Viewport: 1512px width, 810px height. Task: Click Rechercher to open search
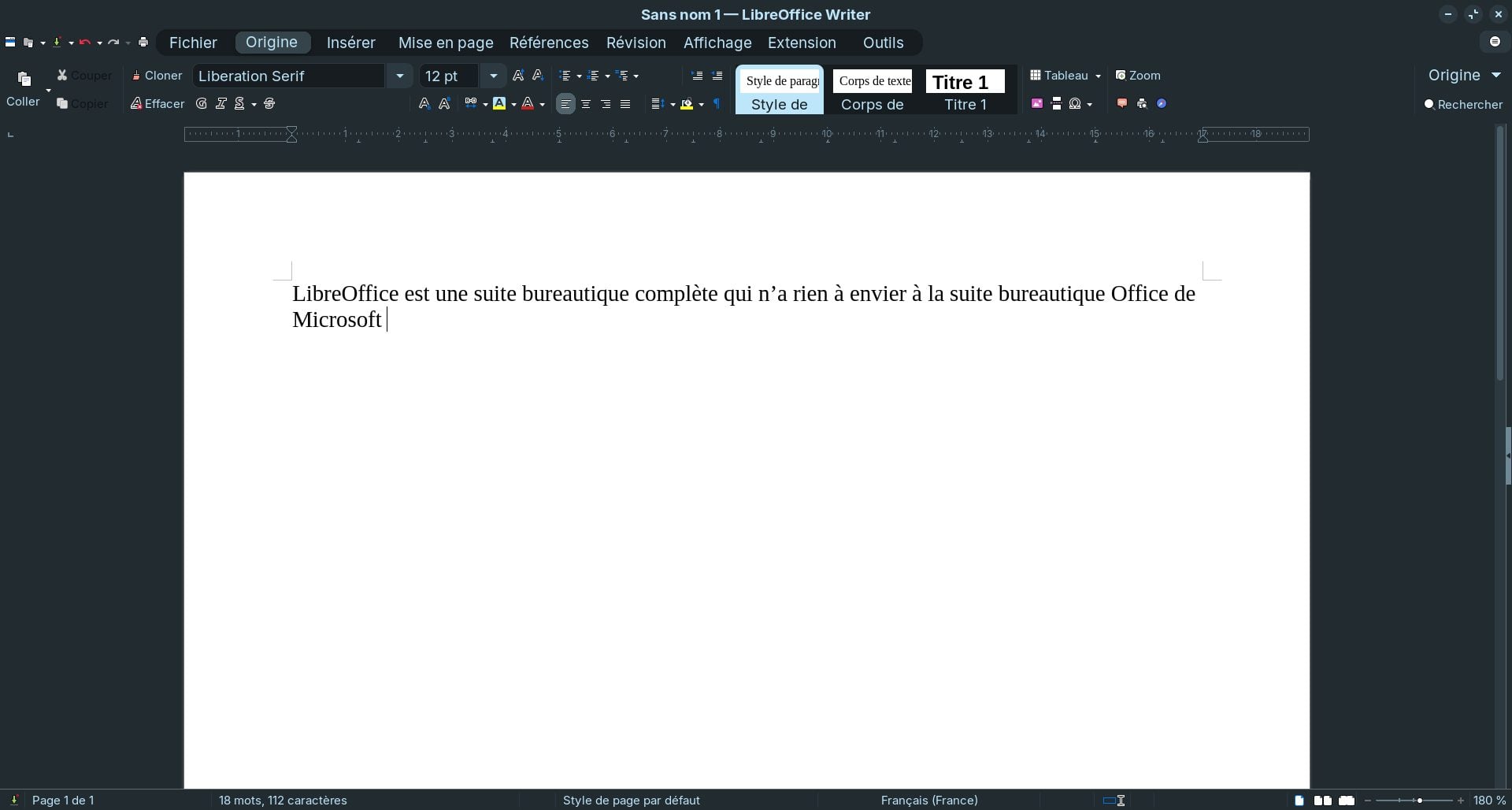(1464, 103)
